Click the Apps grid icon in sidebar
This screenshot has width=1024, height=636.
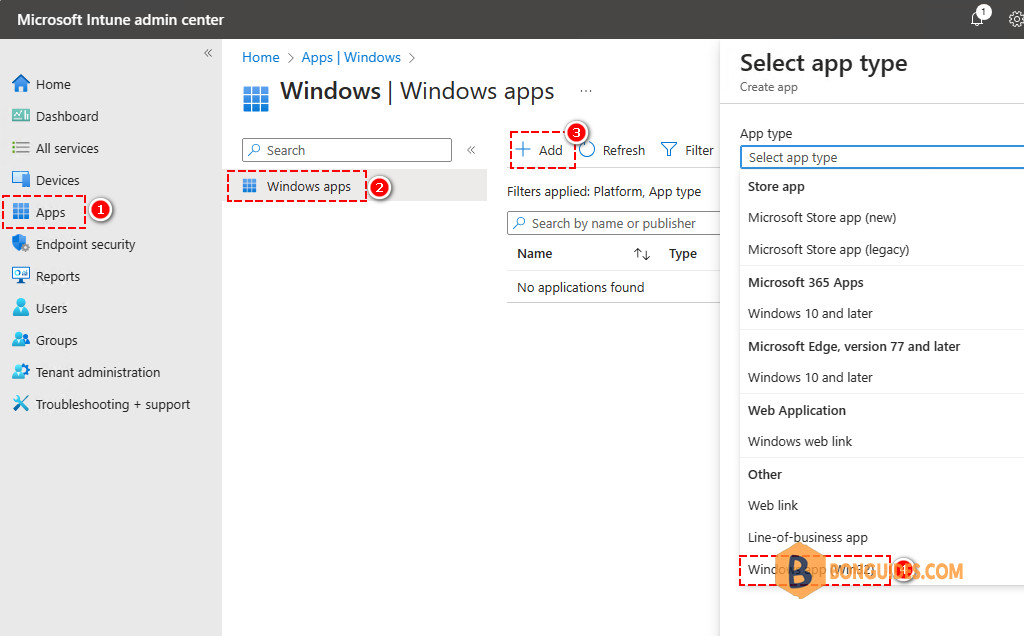(x=21, y=212)
